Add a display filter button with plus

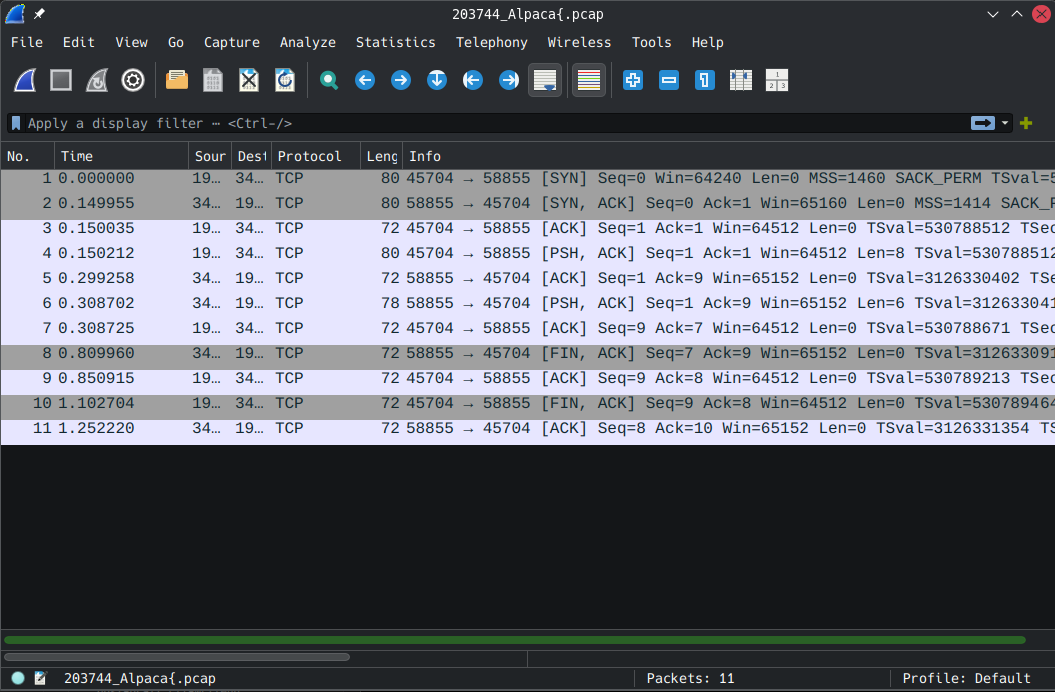point(1026,123)
